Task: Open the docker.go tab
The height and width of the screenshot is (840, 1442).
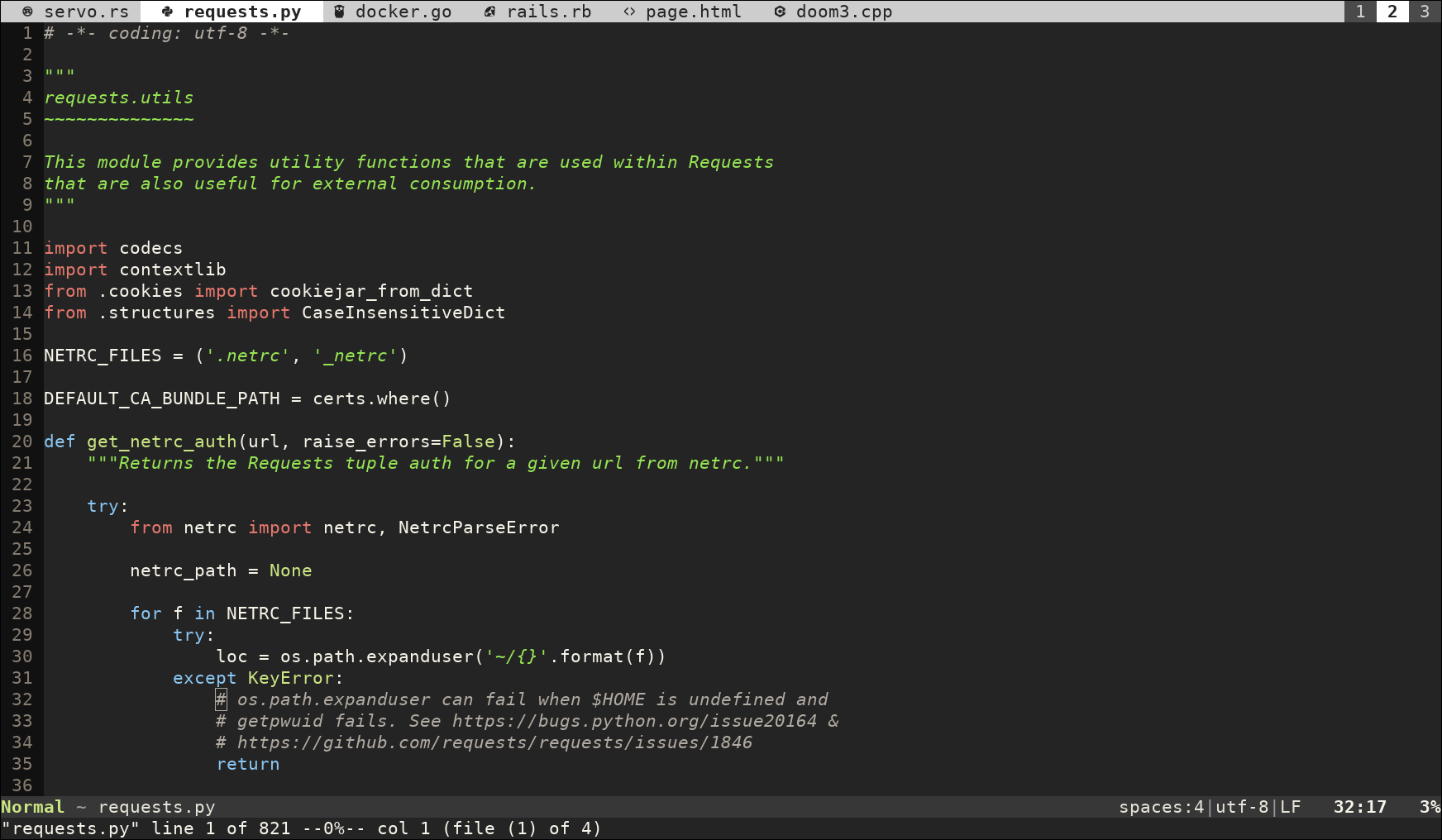Action: 393,12
